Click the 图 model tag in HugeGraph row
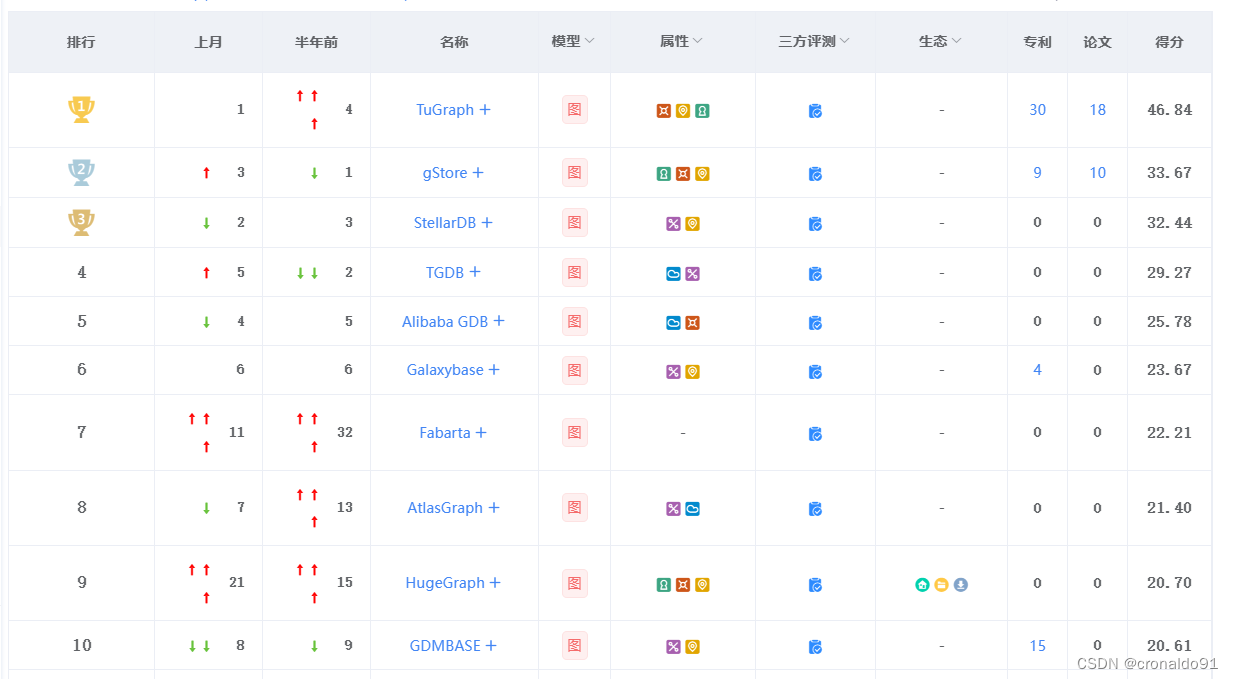 [x=574, y=583]
